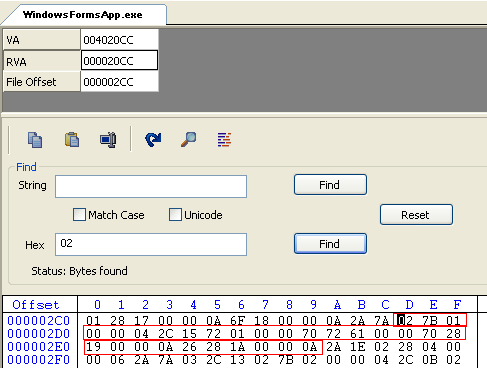The height and width of the screenshot is (368, 487).
Task: Click the colored lines disassembly icon
Action: pos(224,139)
